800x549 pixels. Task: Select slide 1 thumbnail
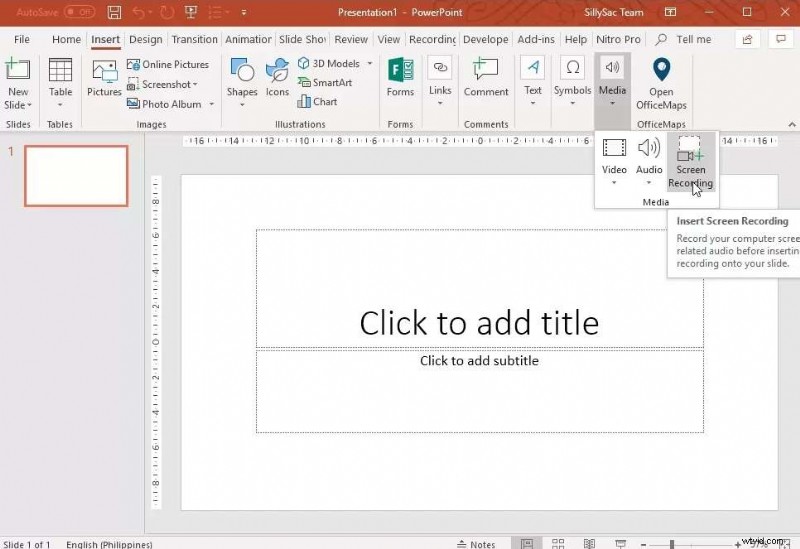click(x=76, y=176)
